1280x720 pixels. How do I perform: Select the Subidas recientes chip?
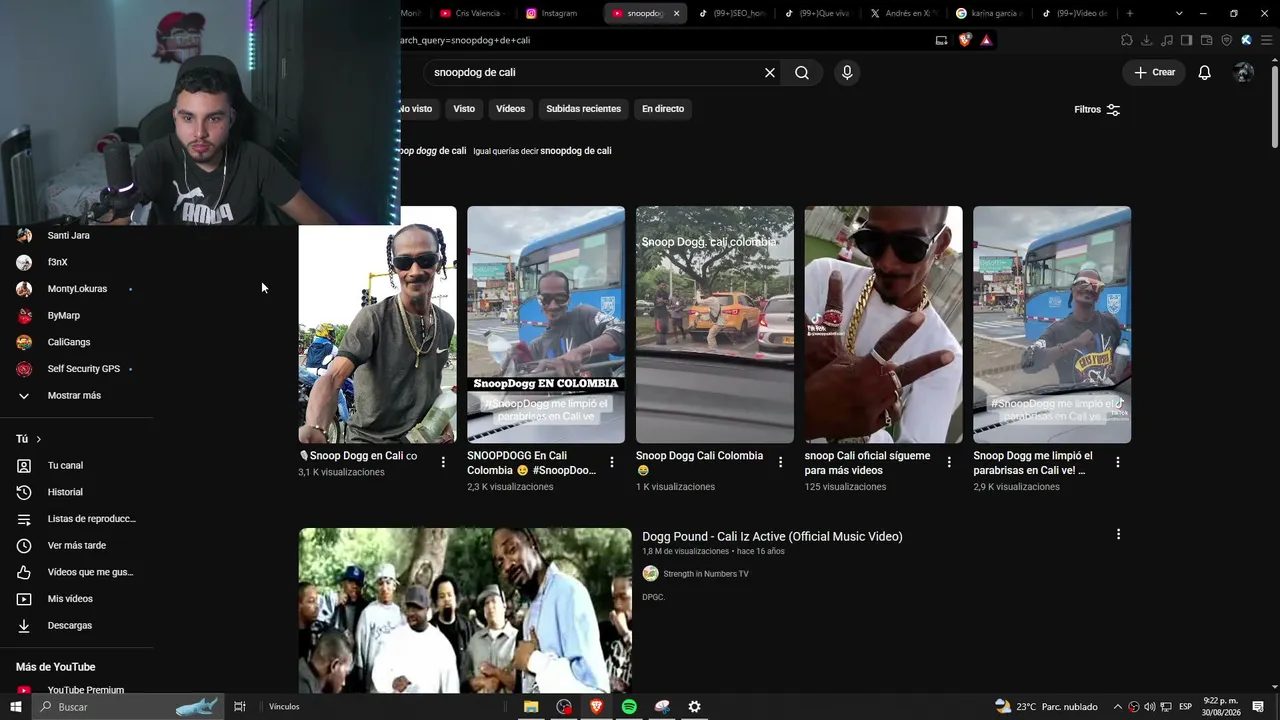[x=583, y=109]
